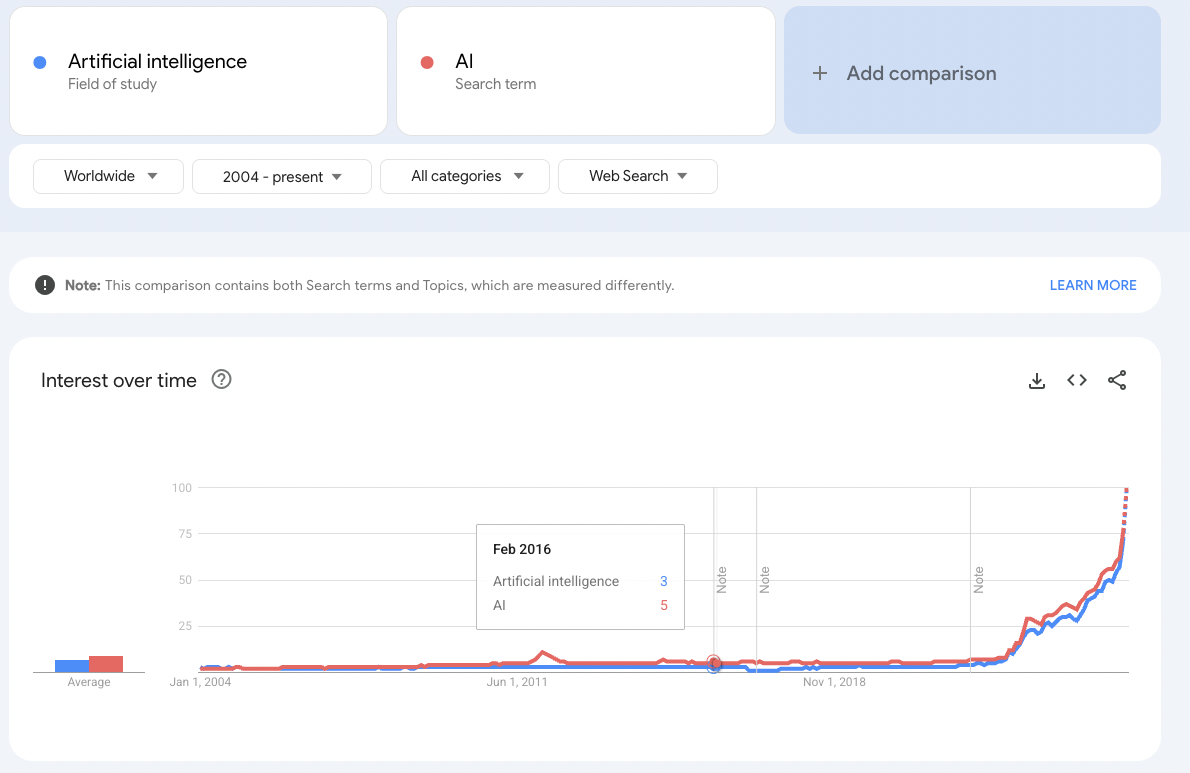The image size is (1190, 773).
Task: Edit the Artificial intelligence term card
Action: click(198, 71)
